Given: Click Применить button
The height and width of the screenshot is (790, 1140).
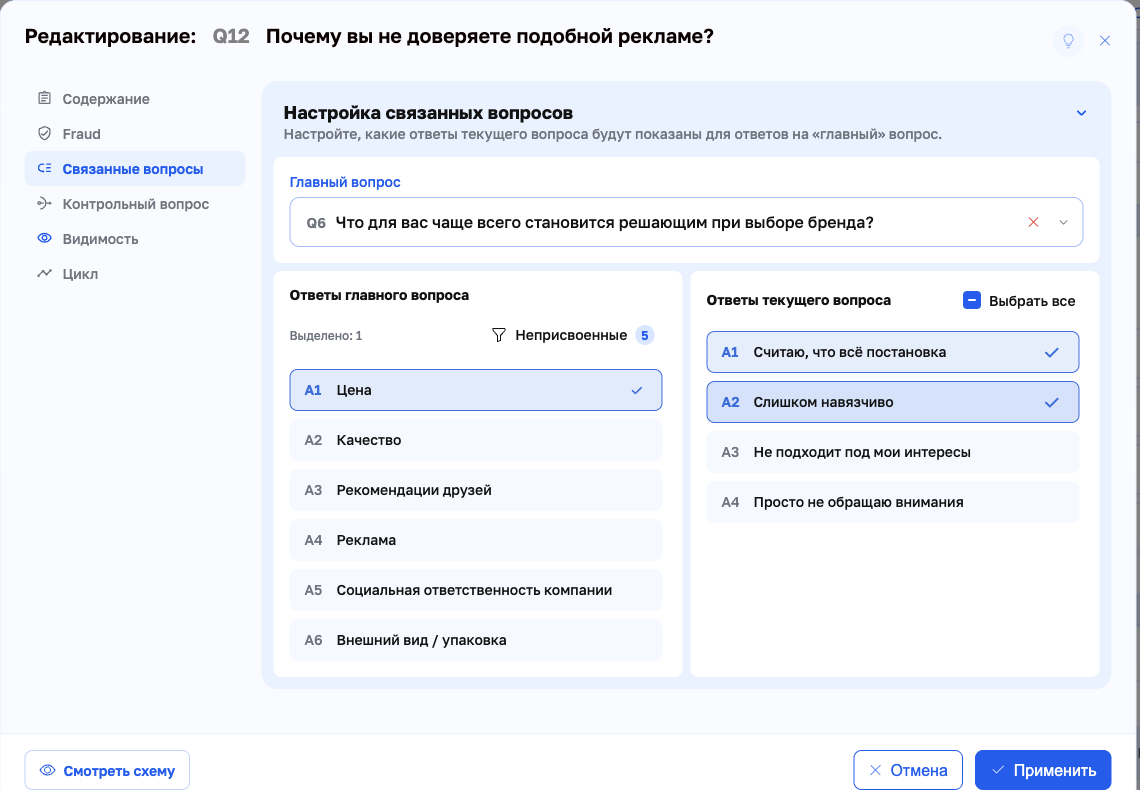Looking at the screenshot, I should click(1043, 770).
